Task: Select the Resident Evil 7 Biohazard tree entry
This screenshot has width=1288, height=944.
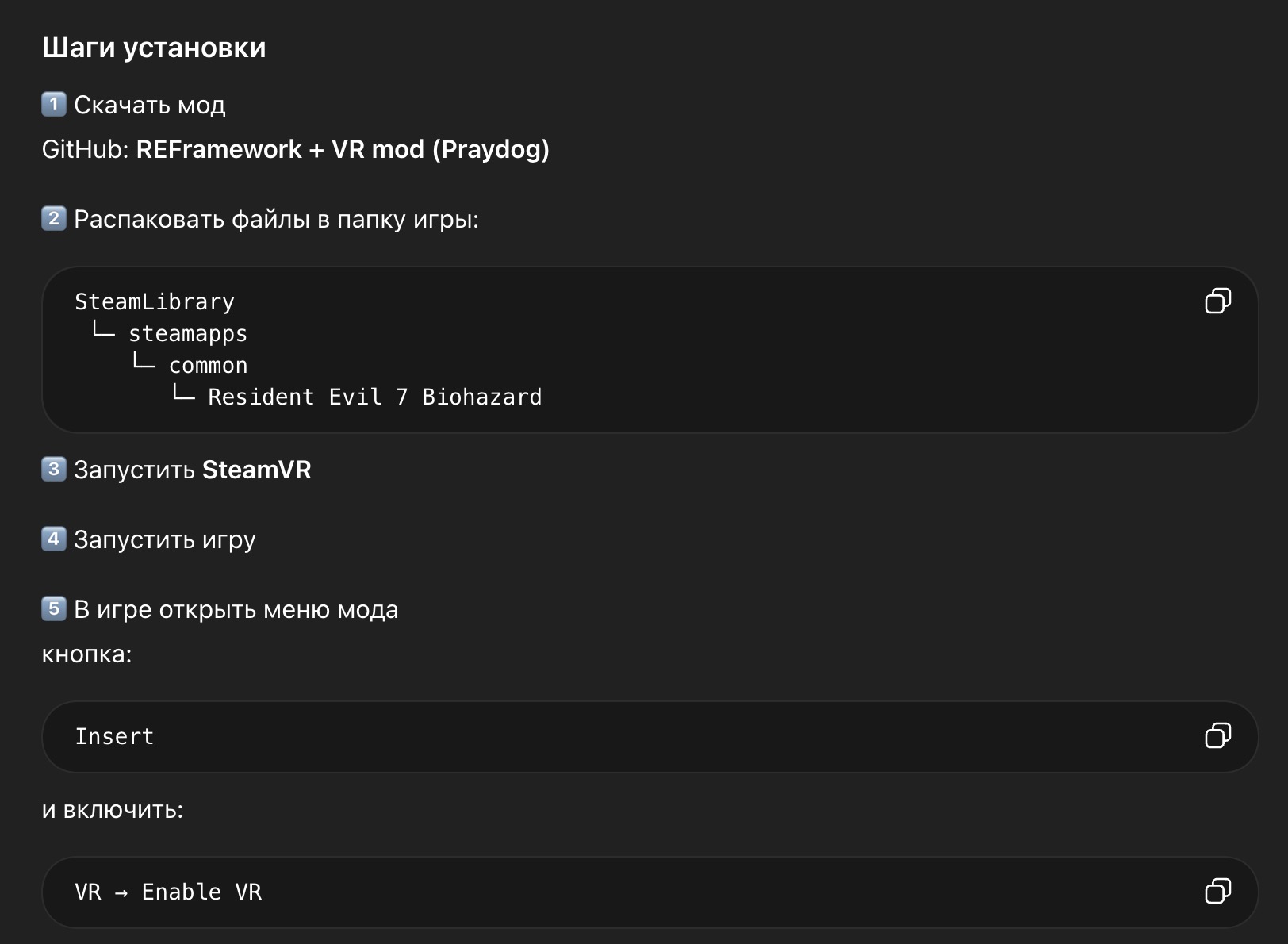Action: tap(374, 396)
